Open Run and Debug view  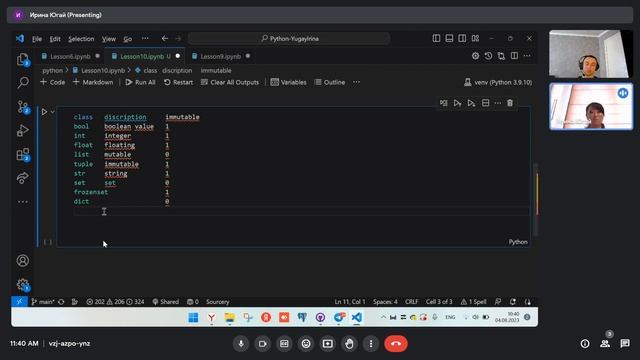(23, 131)
